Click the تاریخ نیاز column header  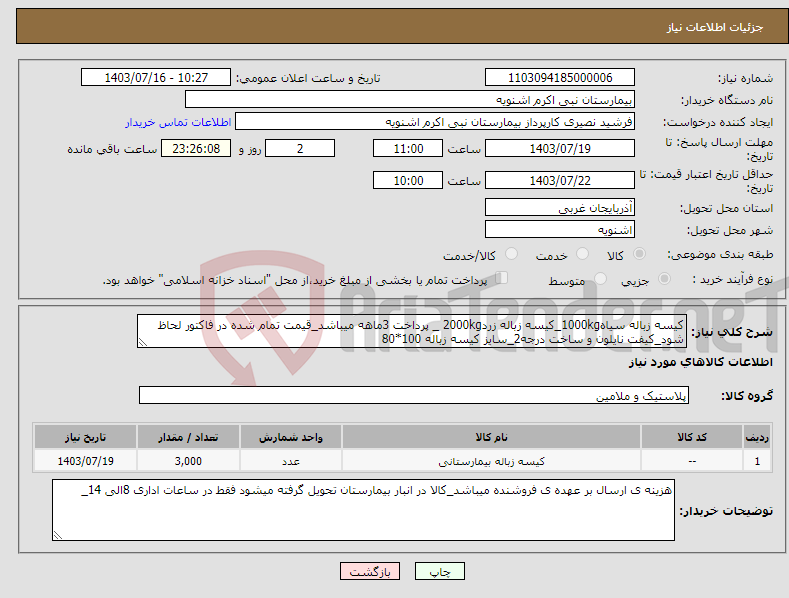86,437
